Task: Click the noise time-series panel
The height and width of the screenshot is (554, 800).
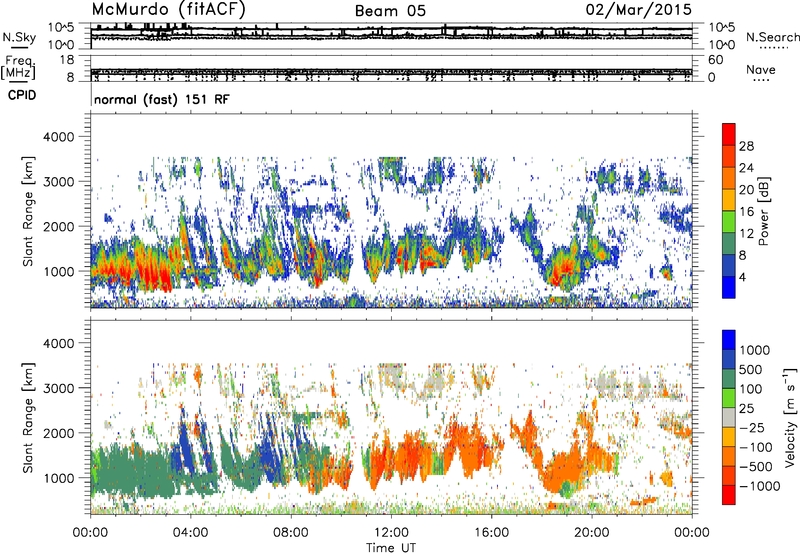Action: click(391, 35)
